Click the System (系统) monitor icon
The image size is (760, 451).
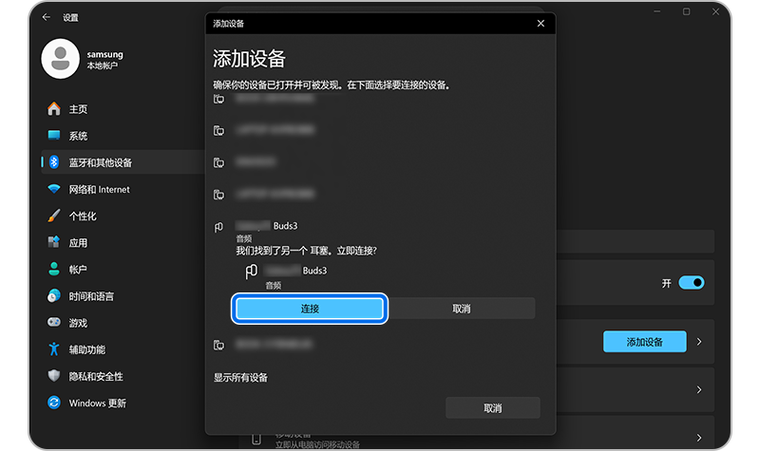point(54,135)
